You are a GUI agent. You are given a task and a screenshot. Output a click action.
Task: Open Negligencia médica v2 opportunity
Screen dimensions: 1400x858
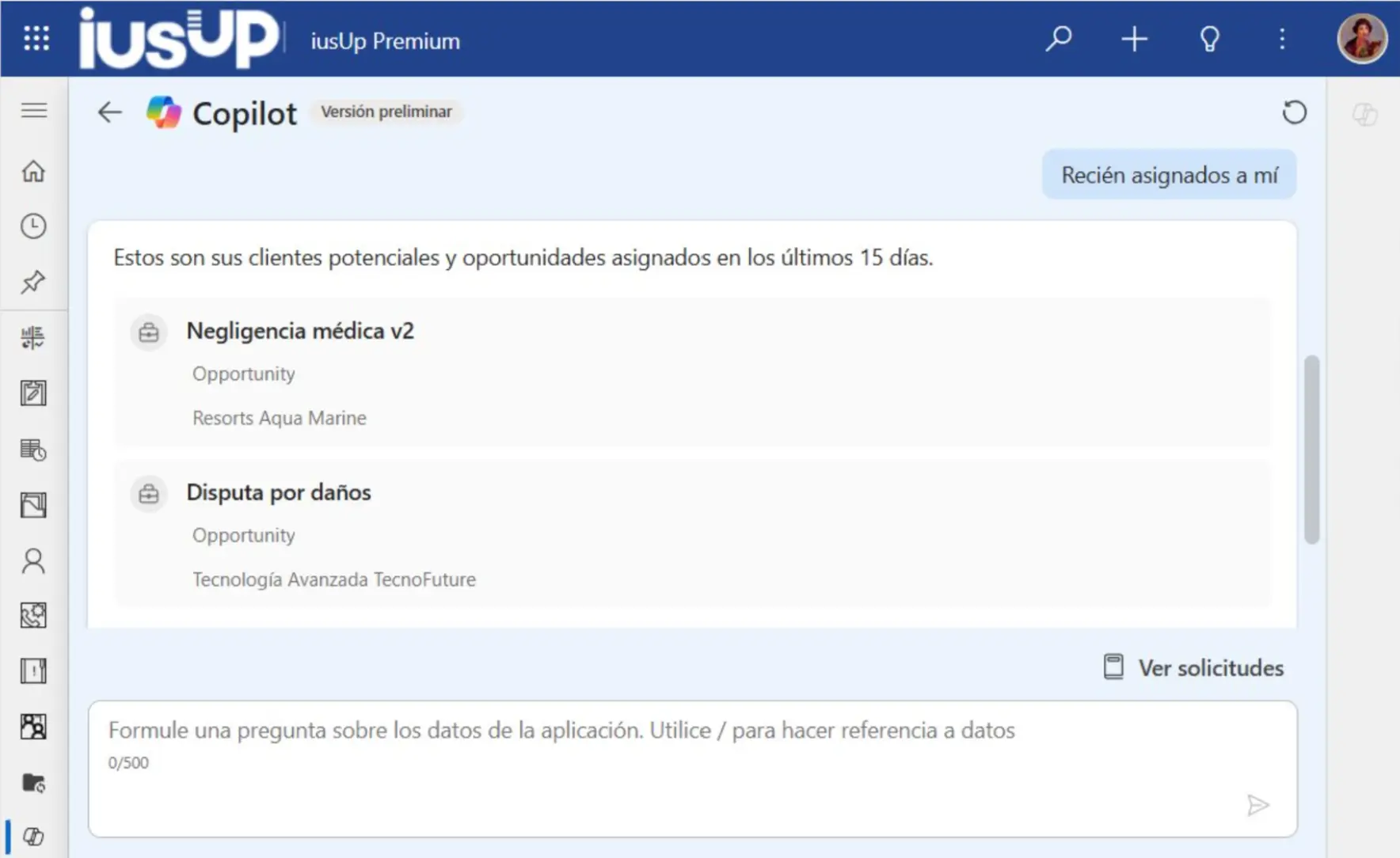coord(300,331)
